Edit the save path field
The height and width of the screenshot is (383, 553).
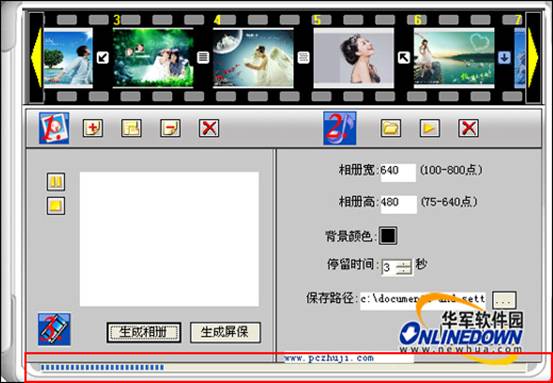coord(423,301)
